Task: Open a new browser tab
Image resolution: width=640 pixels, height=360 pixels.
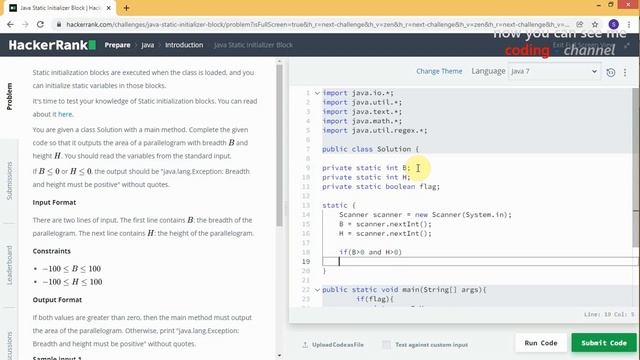Action: 127,8
